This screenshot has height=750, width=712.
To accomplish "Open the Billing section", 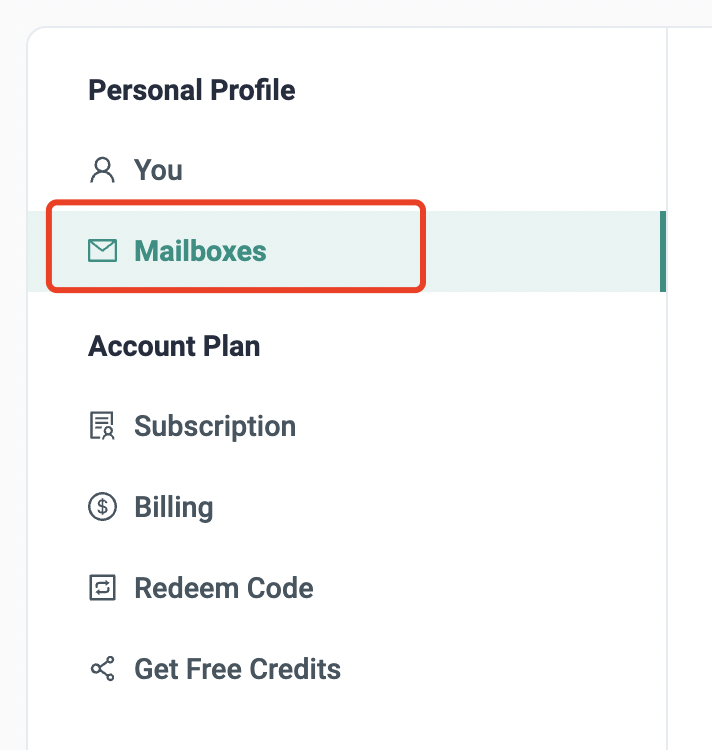I will 174,507.
